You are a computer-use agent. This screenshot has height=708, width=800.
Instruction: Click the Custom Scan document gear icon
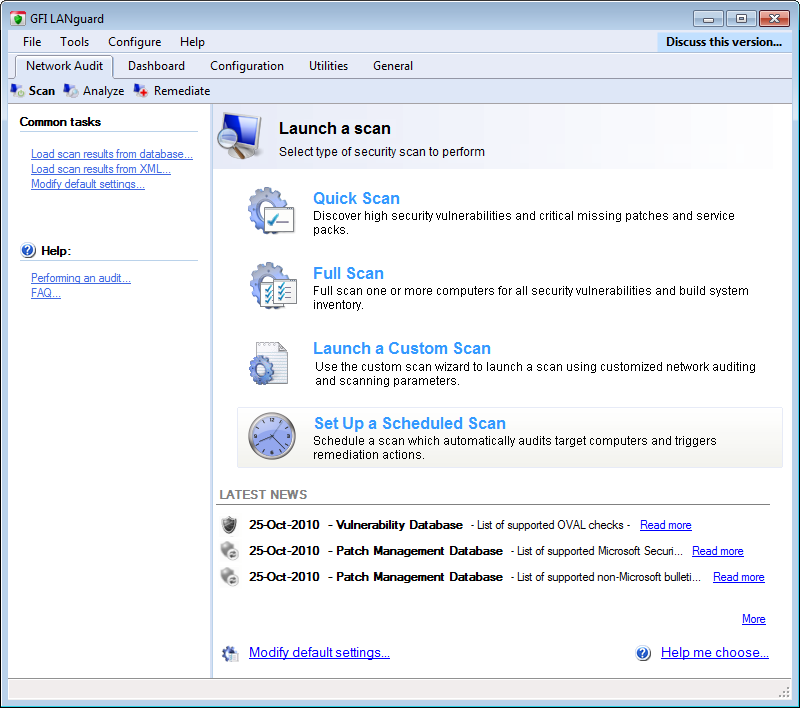(x=268, y=363)
